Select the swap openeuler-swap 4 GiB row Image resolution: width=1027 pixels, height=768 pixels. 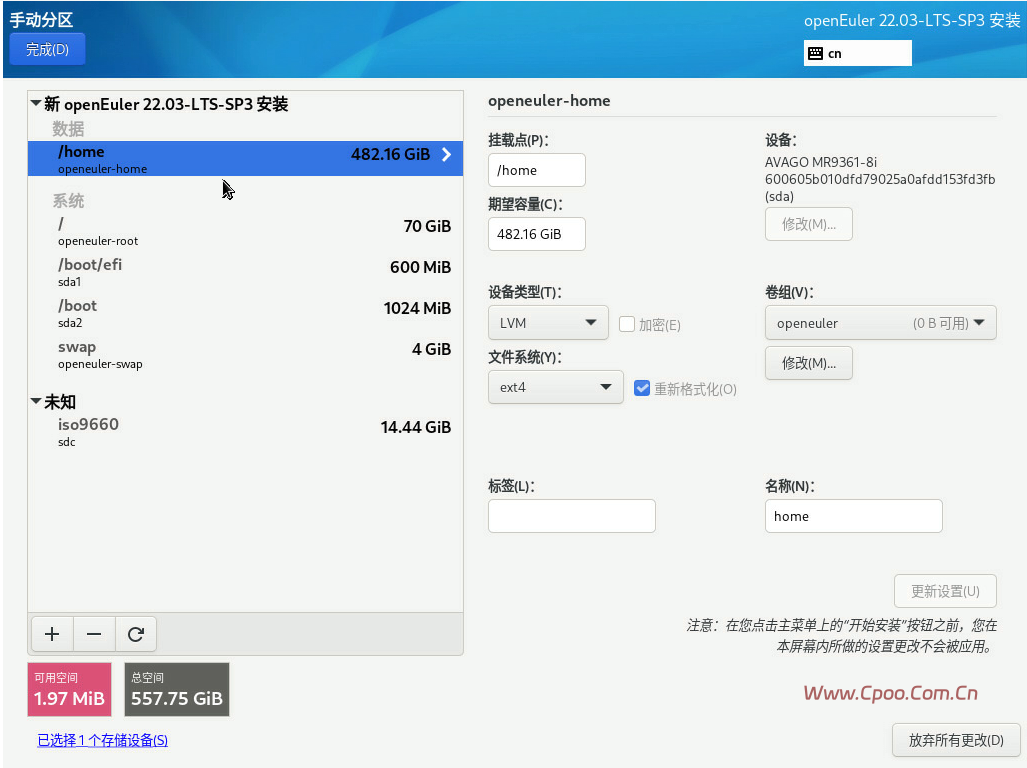click(x=245, y=354)
